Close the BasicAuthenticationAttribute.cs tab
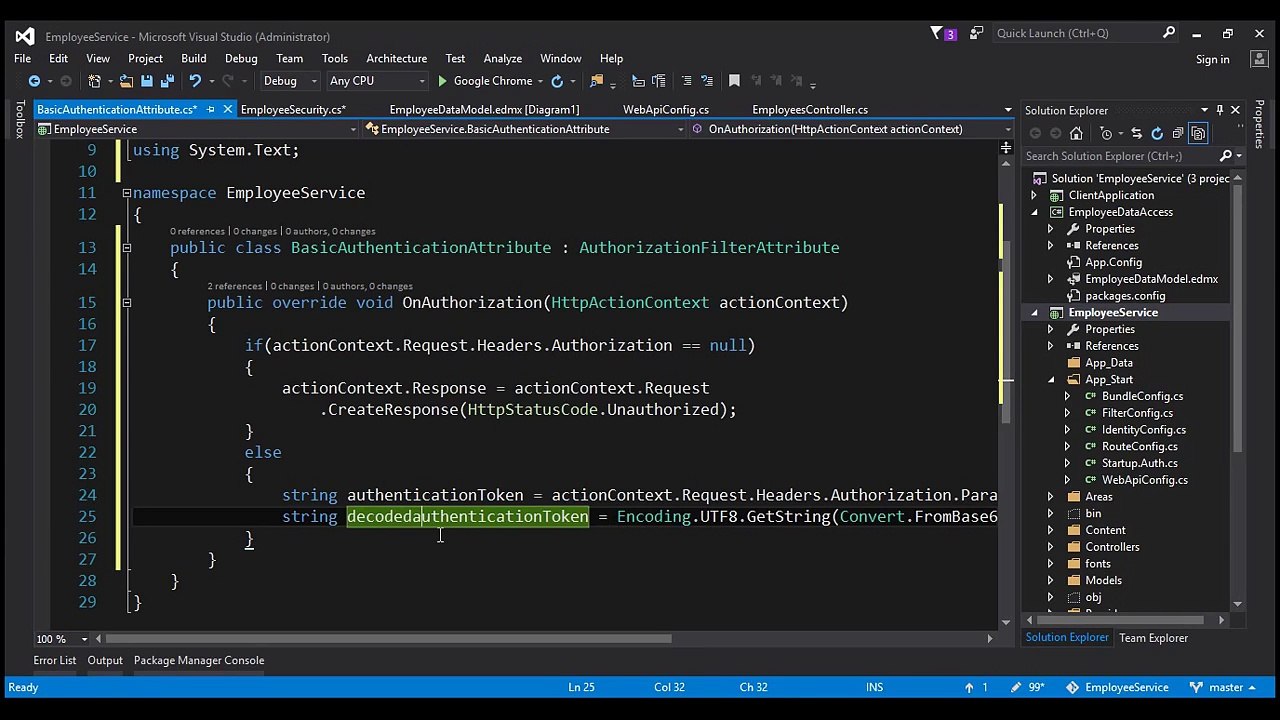The image size is (1280, 720). pyautogui.click(x=227, y=110)
